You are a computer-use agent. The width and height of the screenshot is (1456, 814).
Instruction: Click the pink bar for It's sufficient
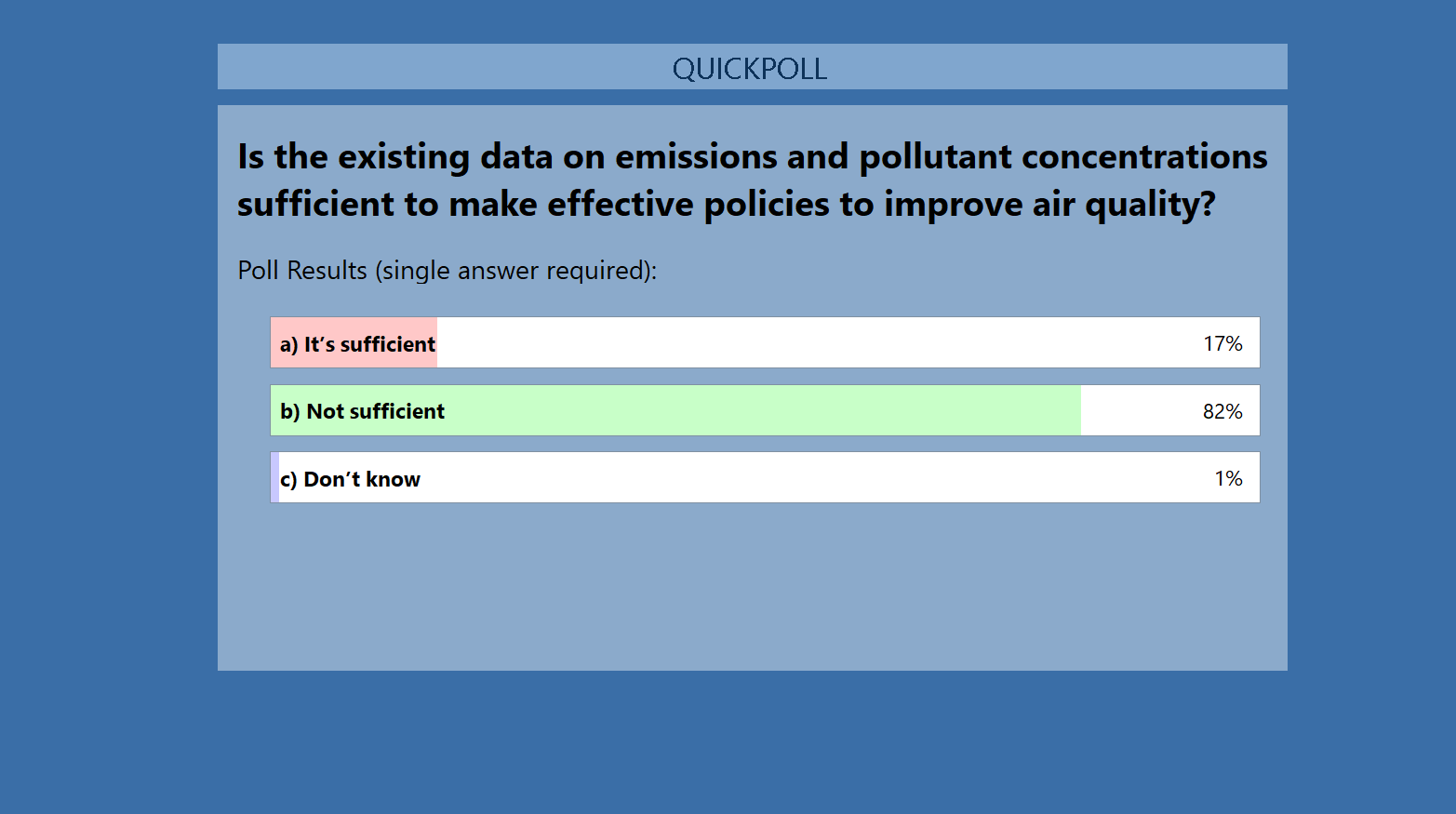pos(354,342)
